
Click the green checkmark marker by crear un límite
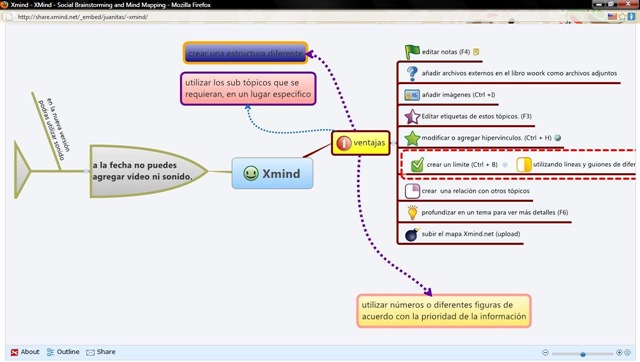pos(417,165)
